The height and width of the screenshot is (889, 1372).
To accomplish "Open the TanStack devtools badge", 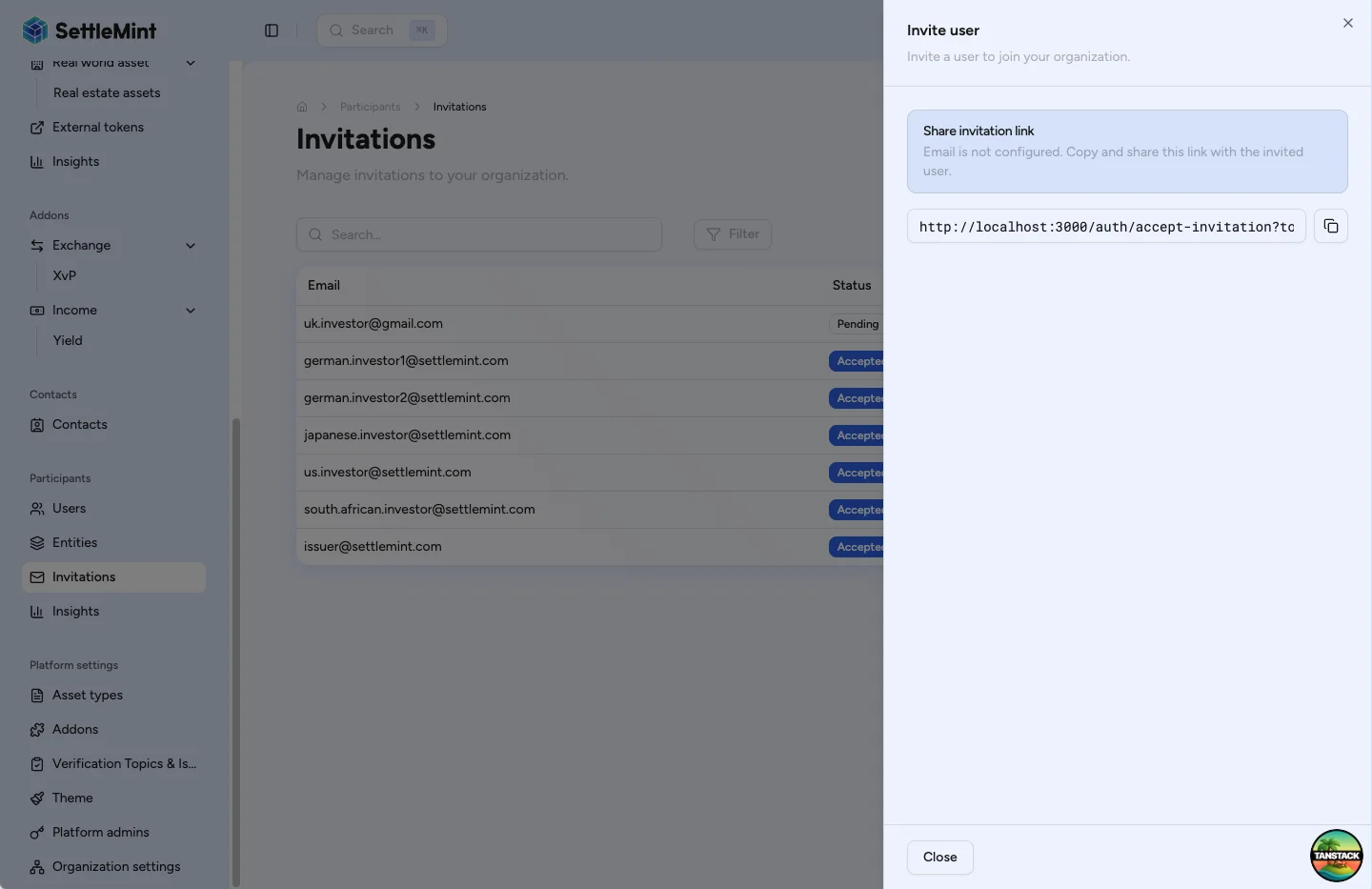I will click(1336, 855).
